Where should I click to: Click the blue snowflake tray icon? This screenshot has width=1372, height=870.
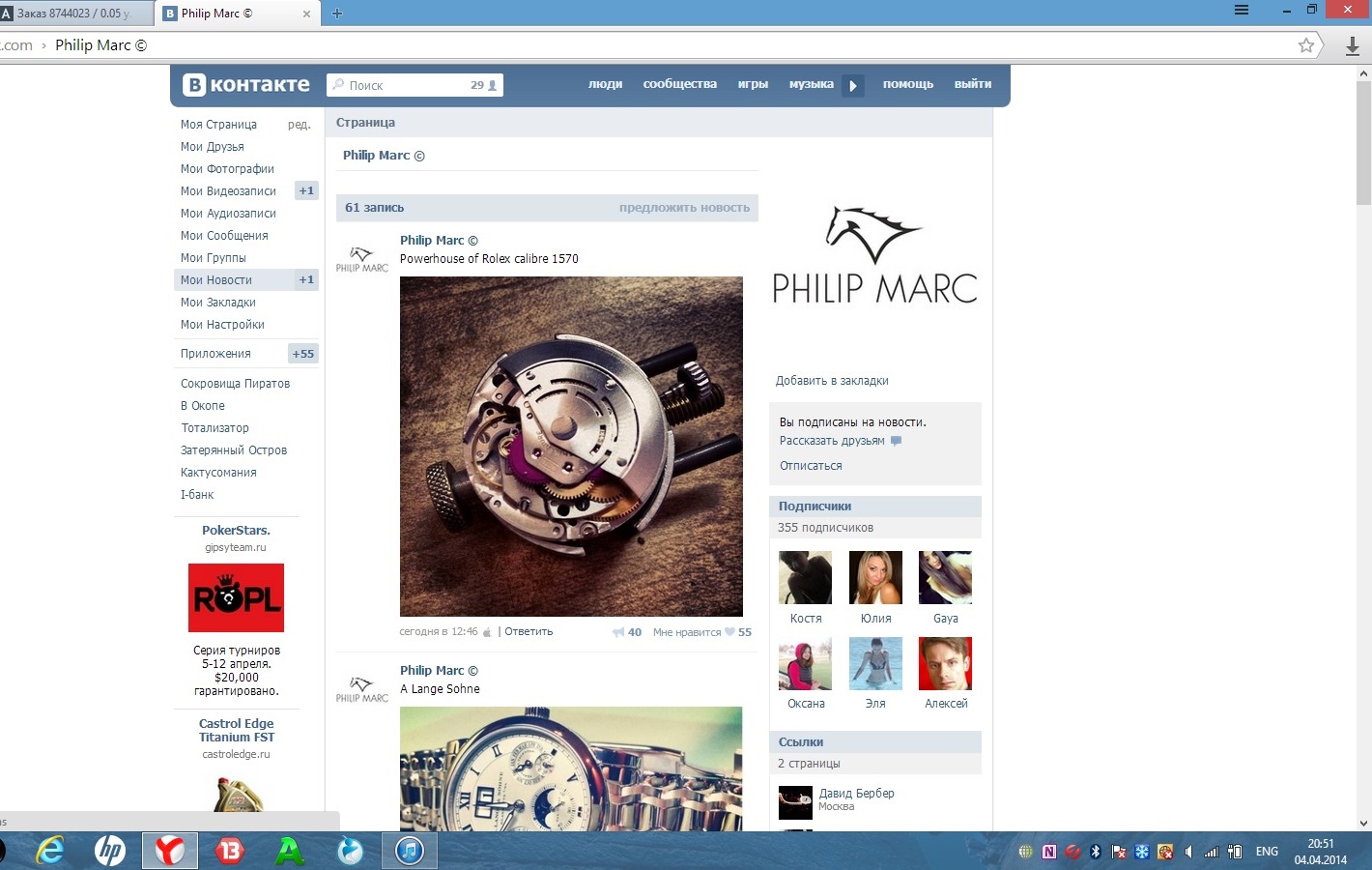tap(1142, 852)
